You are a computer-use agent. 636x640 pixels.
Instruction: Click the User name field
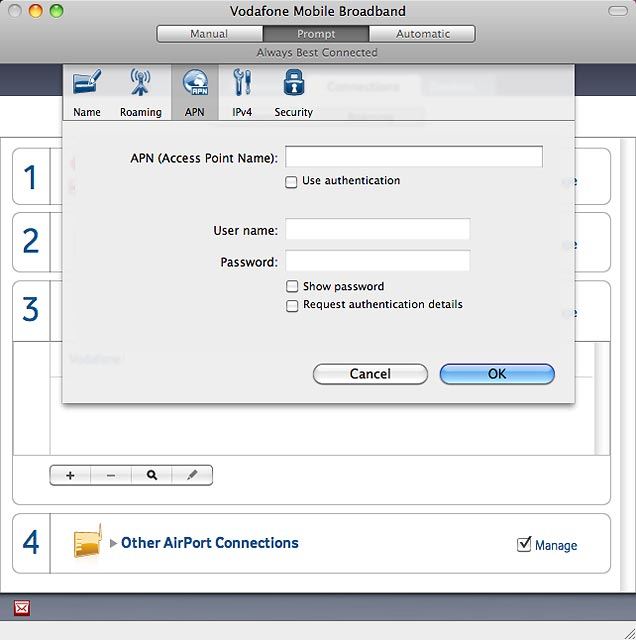coord(378,229)
